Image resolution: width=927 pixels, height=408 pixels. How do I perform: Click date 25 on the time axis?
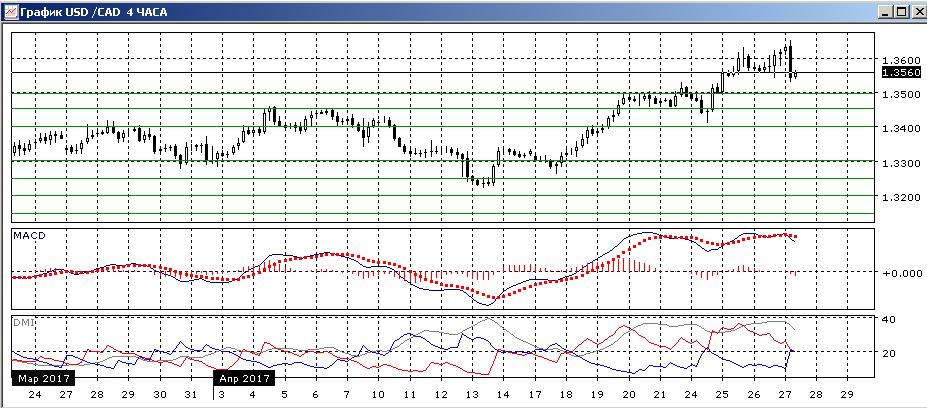point(722,394)
